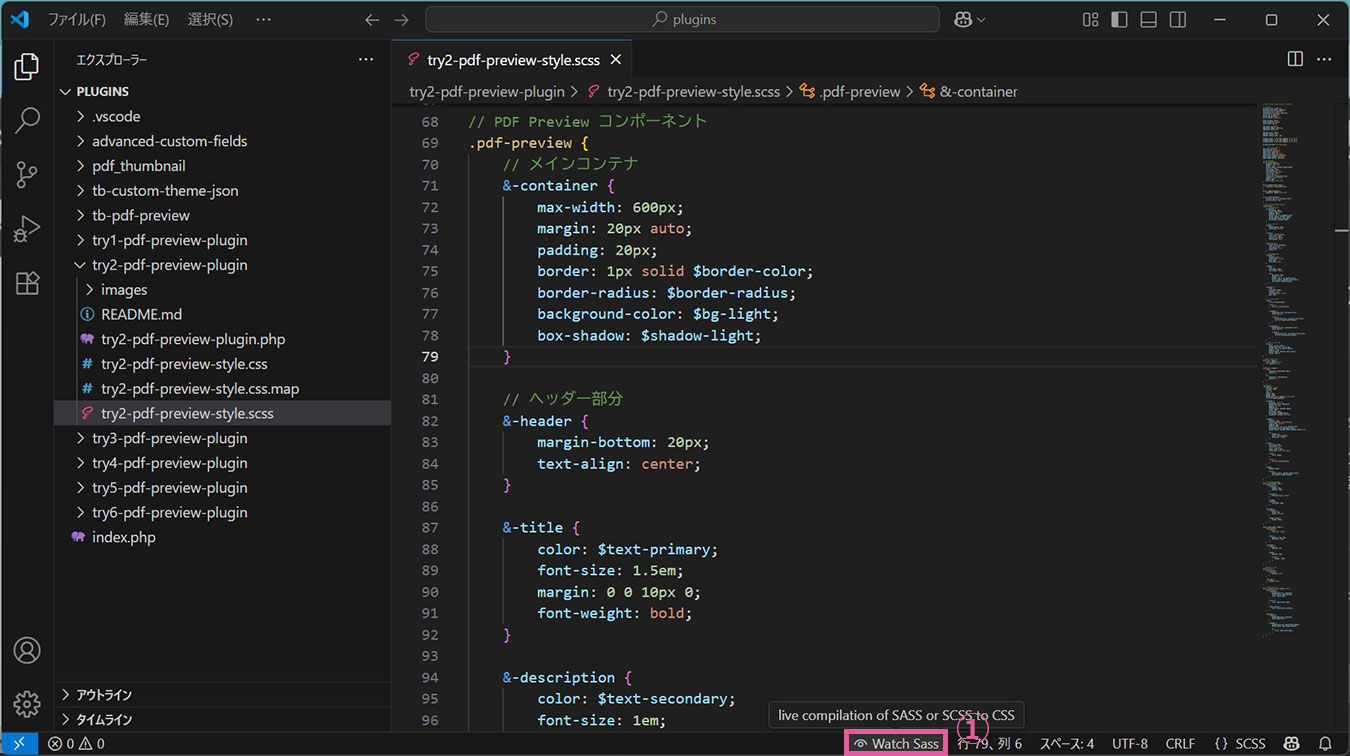Open the Manage gear icon
1350x756 pixels.
[27, 703]
